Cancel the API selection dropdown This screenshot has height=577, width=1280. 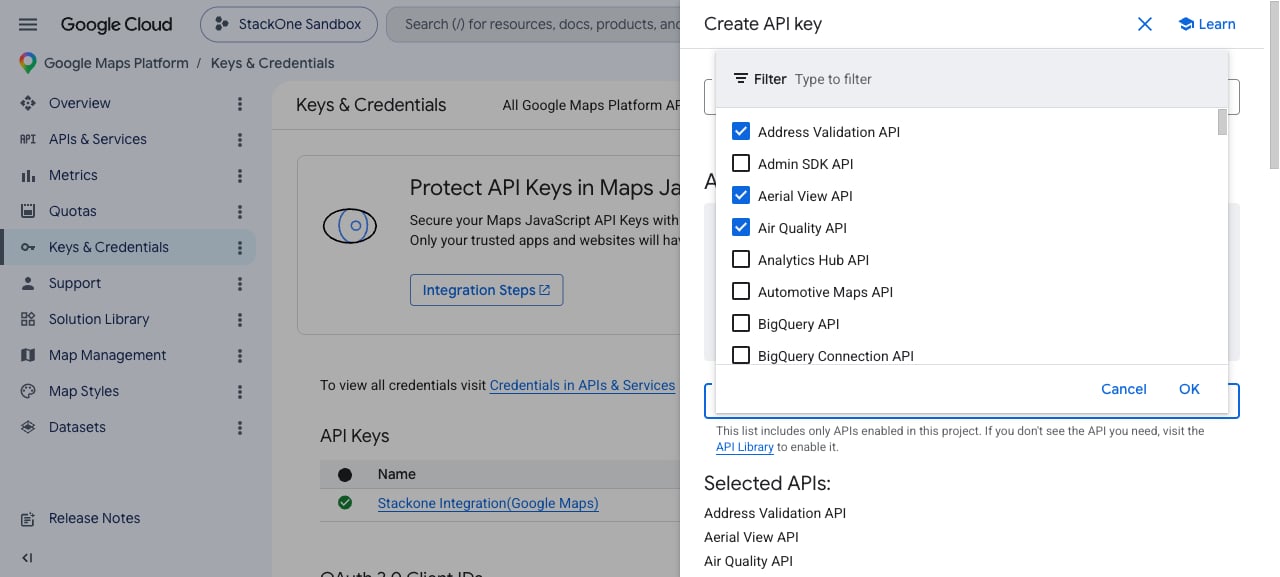(x=1124, y=389)
